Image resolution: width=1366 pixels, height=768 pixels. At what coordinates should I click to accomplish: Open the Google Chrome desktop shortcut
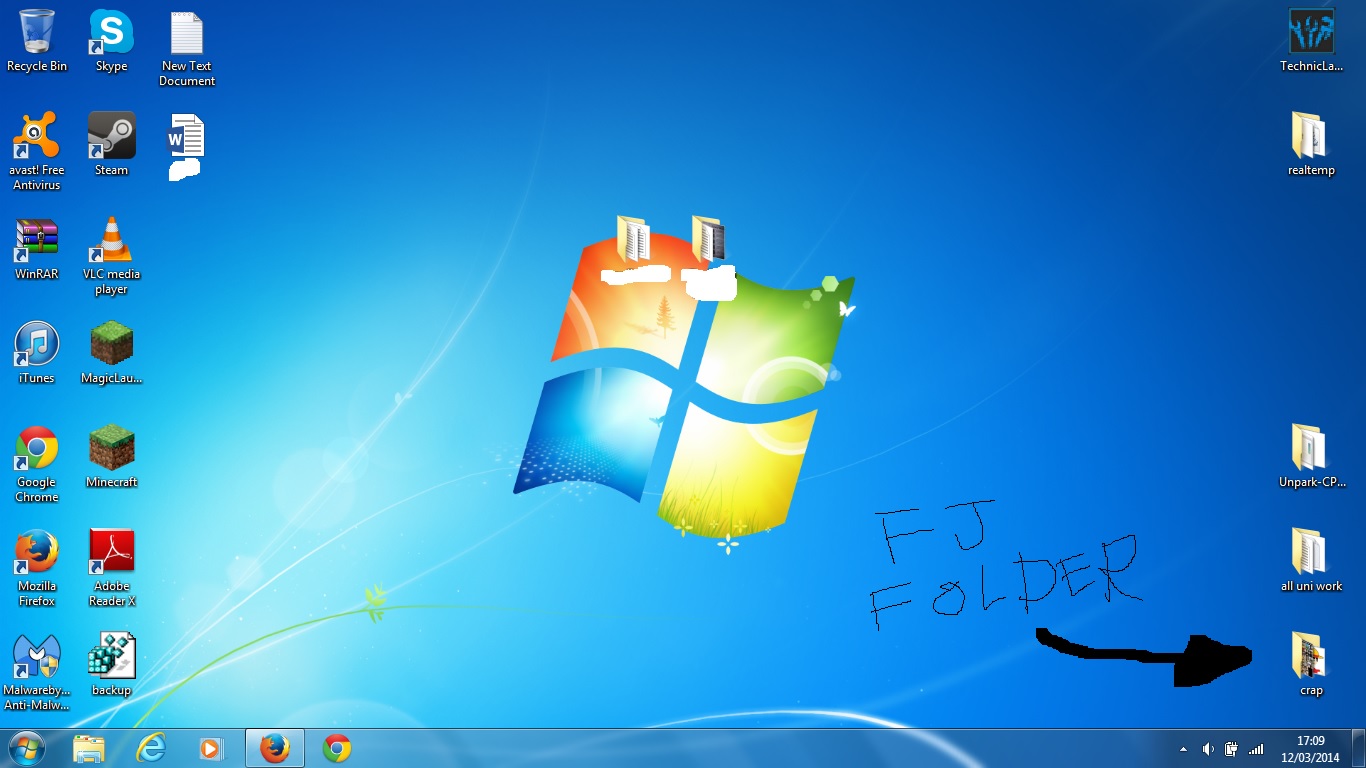(37, 464)
